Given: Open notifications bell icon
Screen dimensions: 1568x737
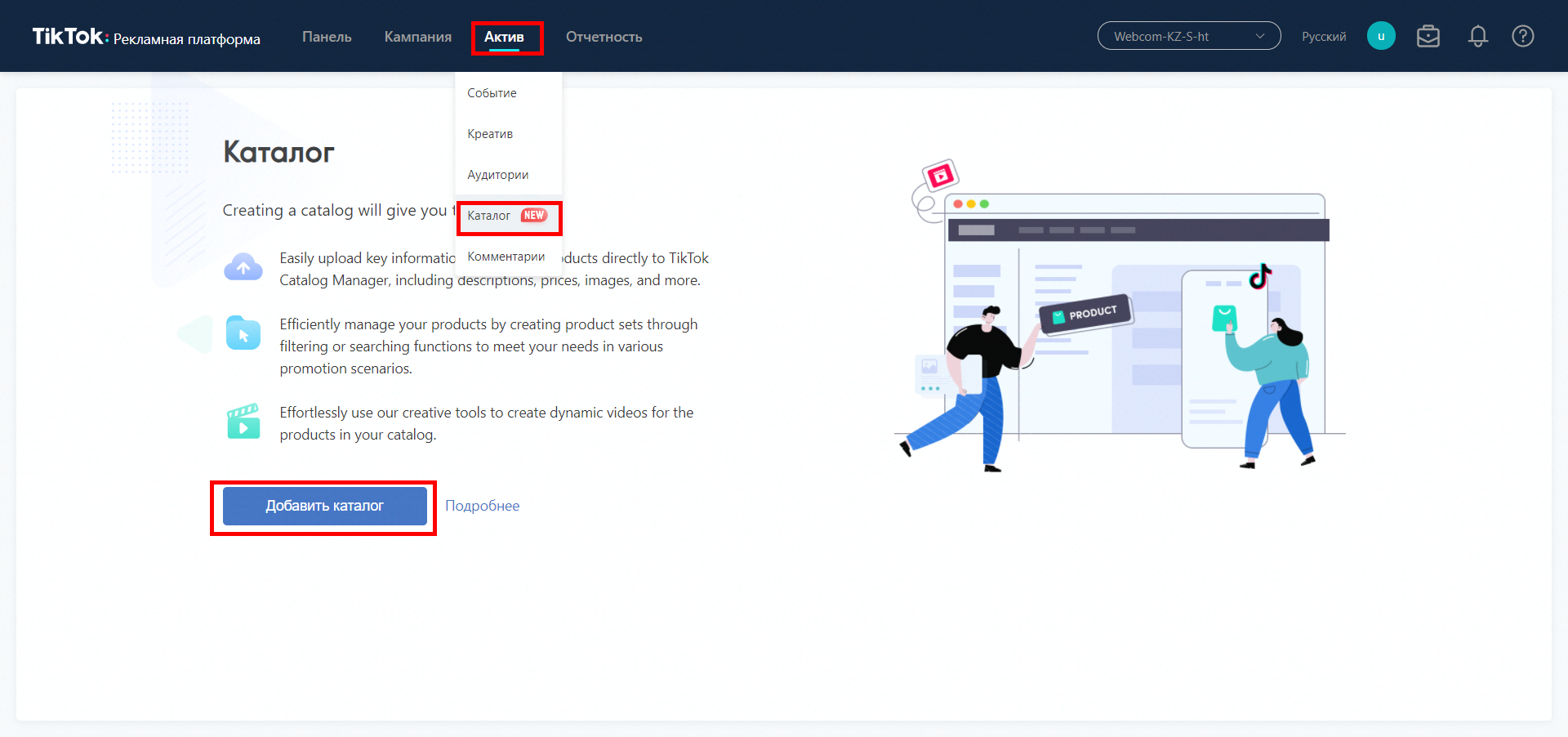Looking at the screenshot, I should [x=1477, y=37].
